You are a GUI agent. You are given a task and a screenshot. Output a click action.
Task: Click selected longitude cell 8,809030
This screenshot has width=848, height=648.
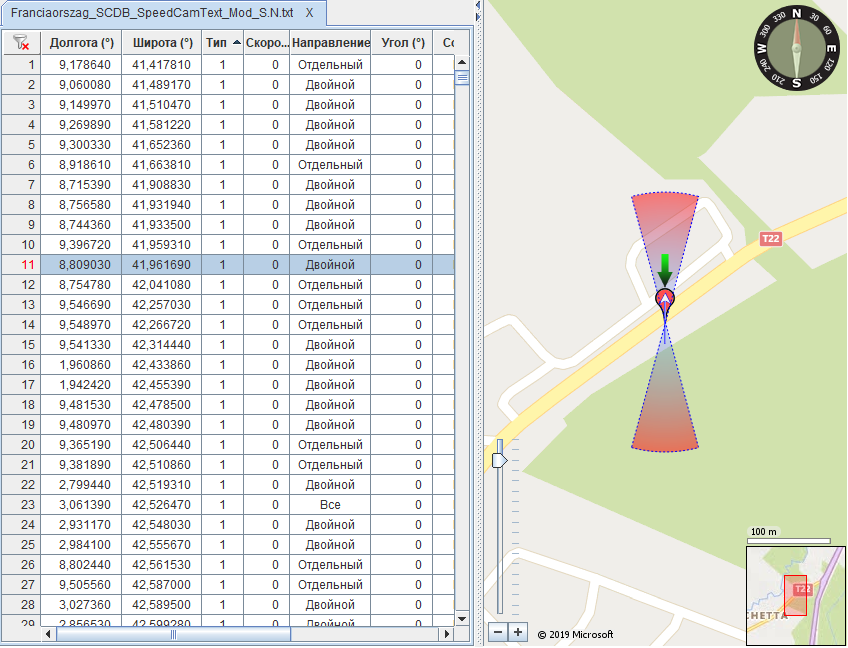(x=81, y=265)
